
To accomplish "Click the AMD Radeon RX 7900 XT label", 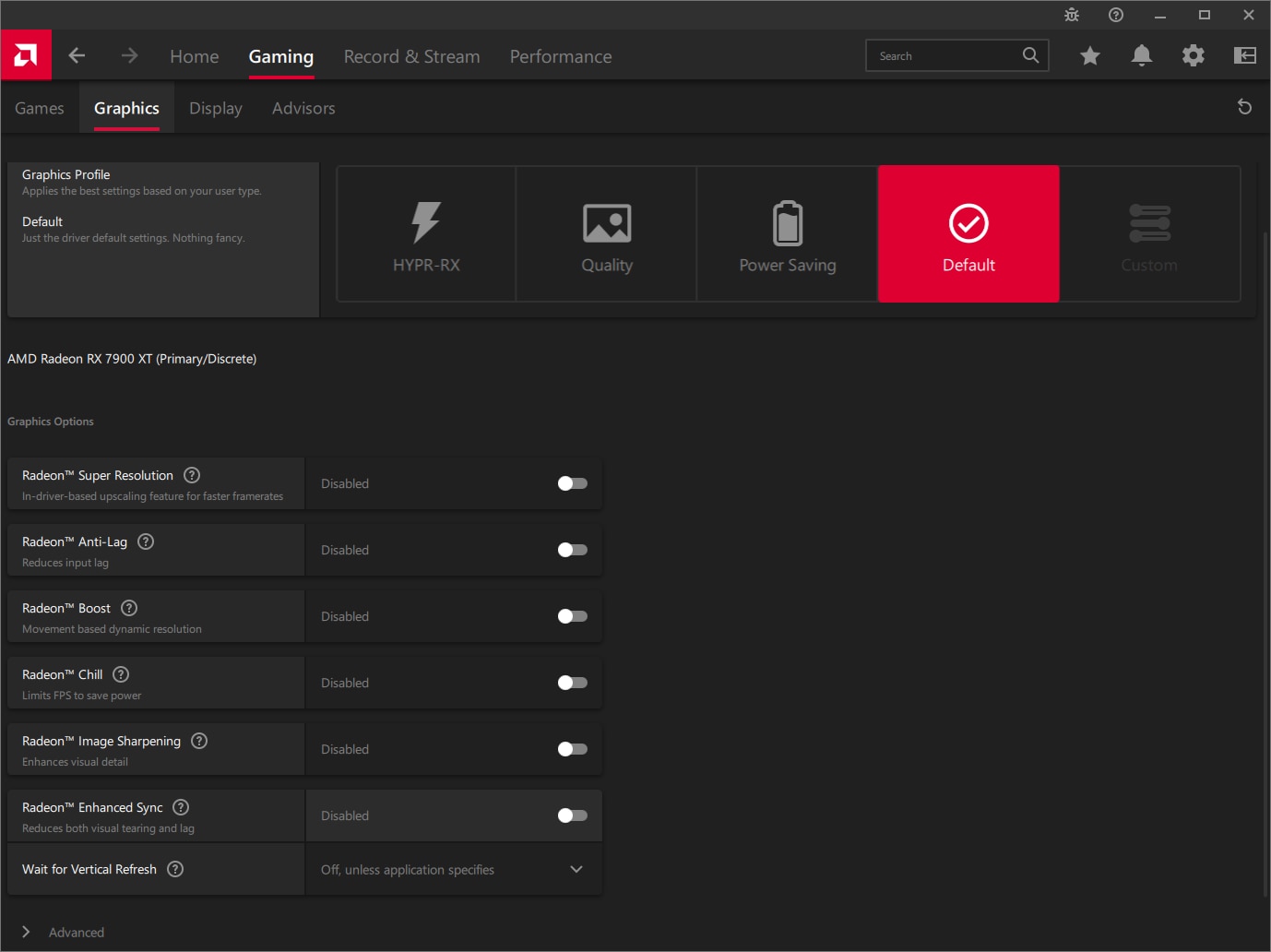I will point(132,359).
